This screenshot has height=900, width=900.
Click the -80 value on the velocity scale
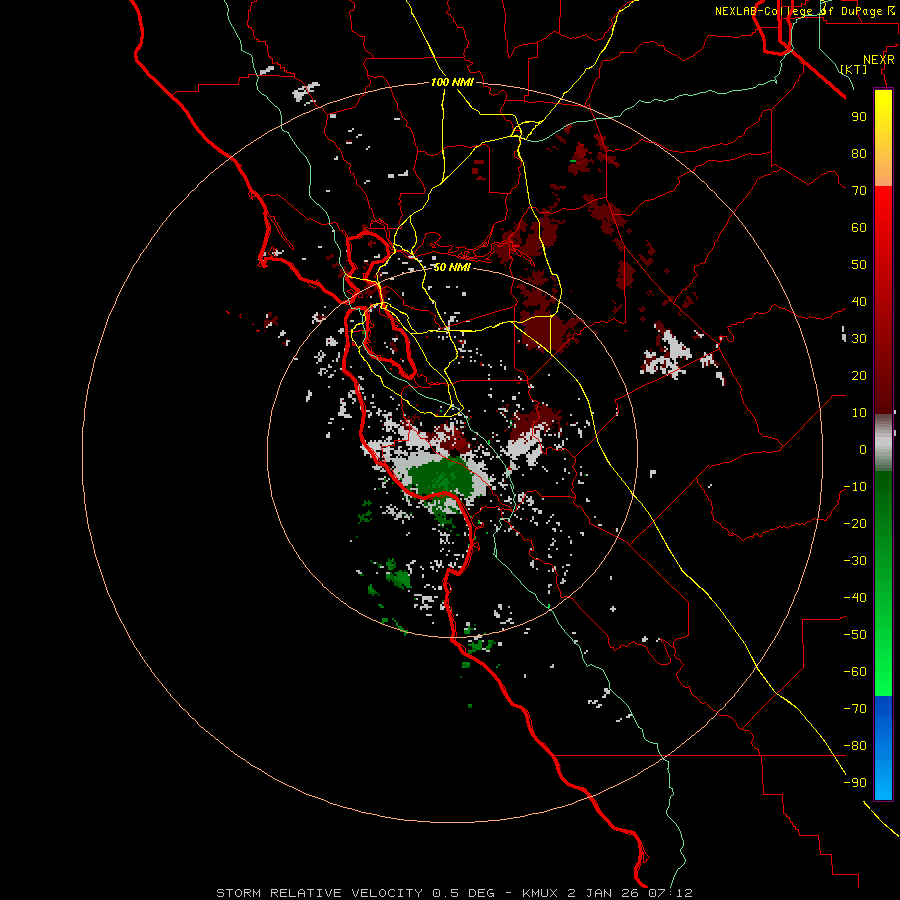[855, 746]
